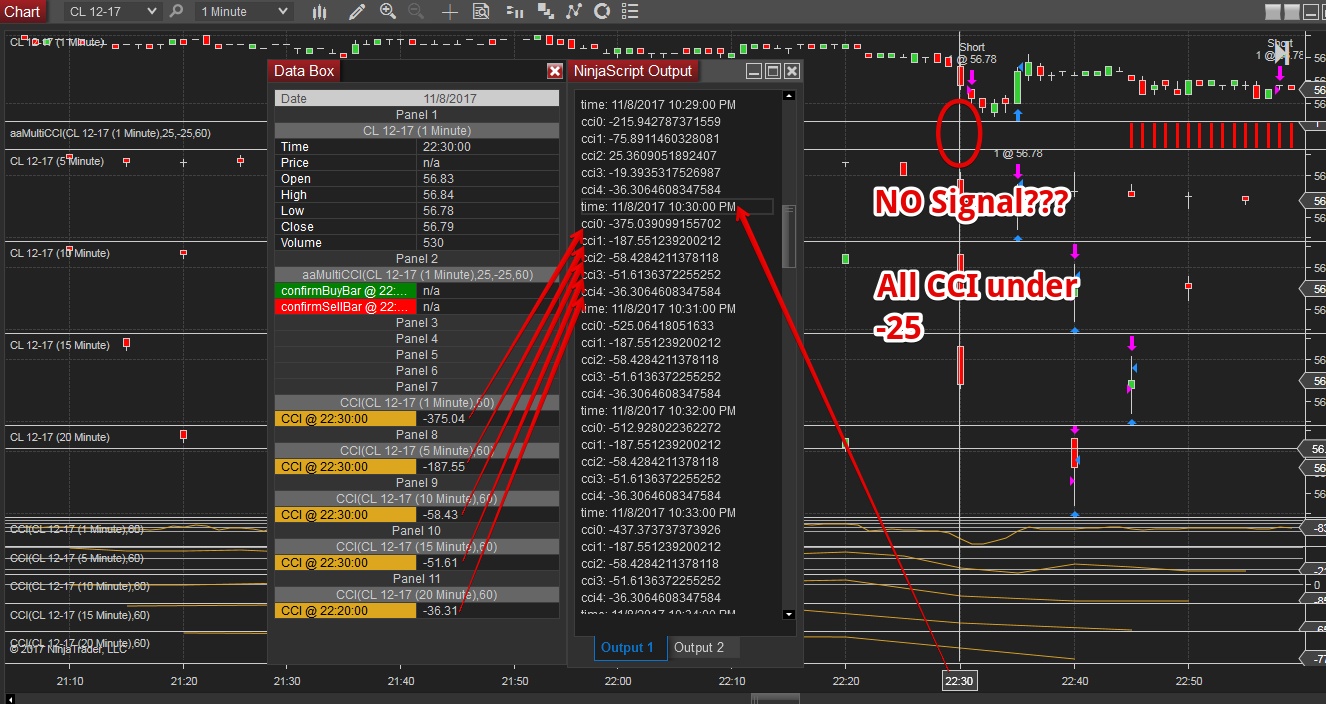The image size is (1326, 704).
Task: Click output line cci0: -437.373737373926
Action: pyautogui.click(x=651, y=529)
